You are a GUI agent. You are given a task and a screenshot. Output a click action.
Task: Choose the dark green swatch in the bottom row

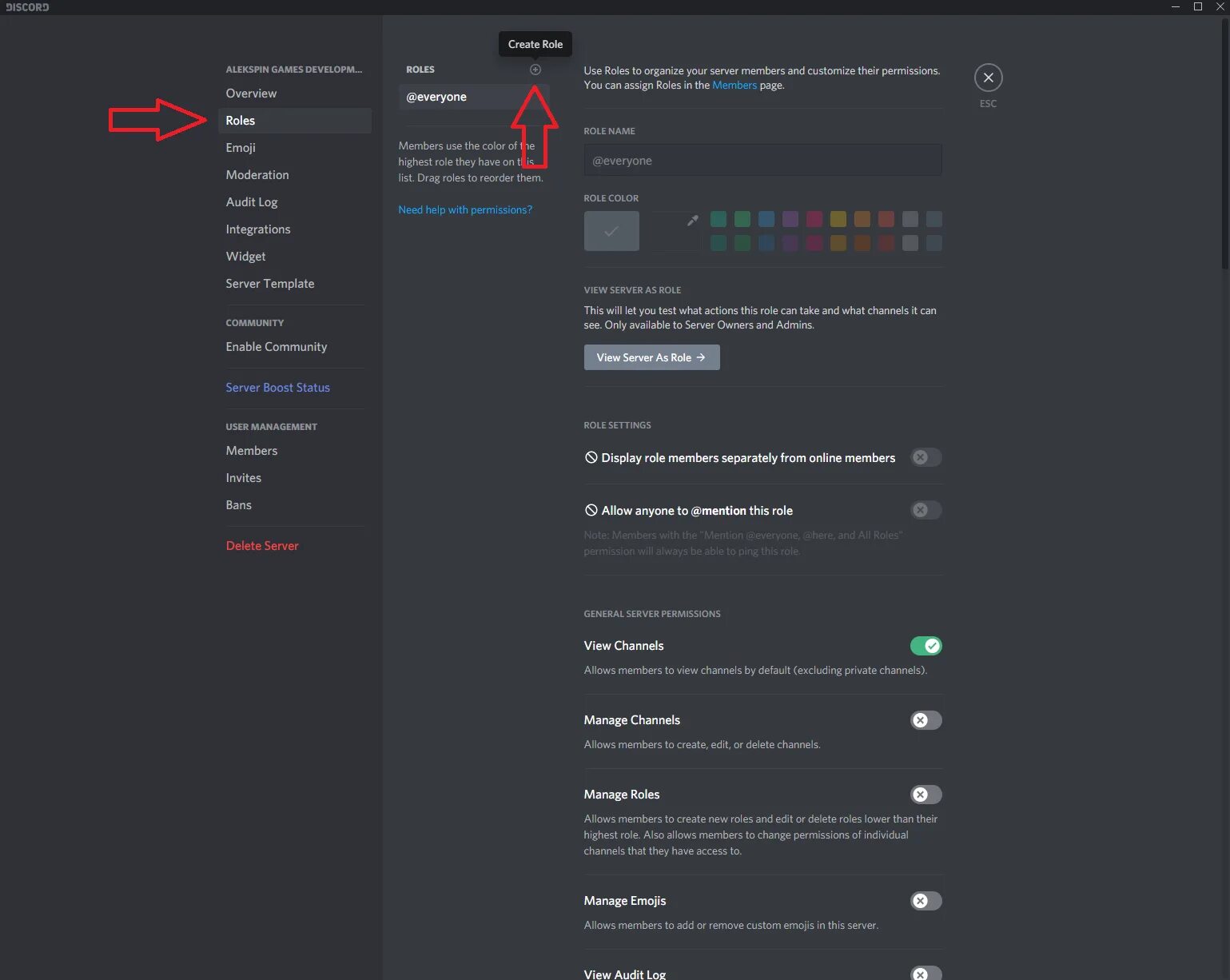pos(742,243)
